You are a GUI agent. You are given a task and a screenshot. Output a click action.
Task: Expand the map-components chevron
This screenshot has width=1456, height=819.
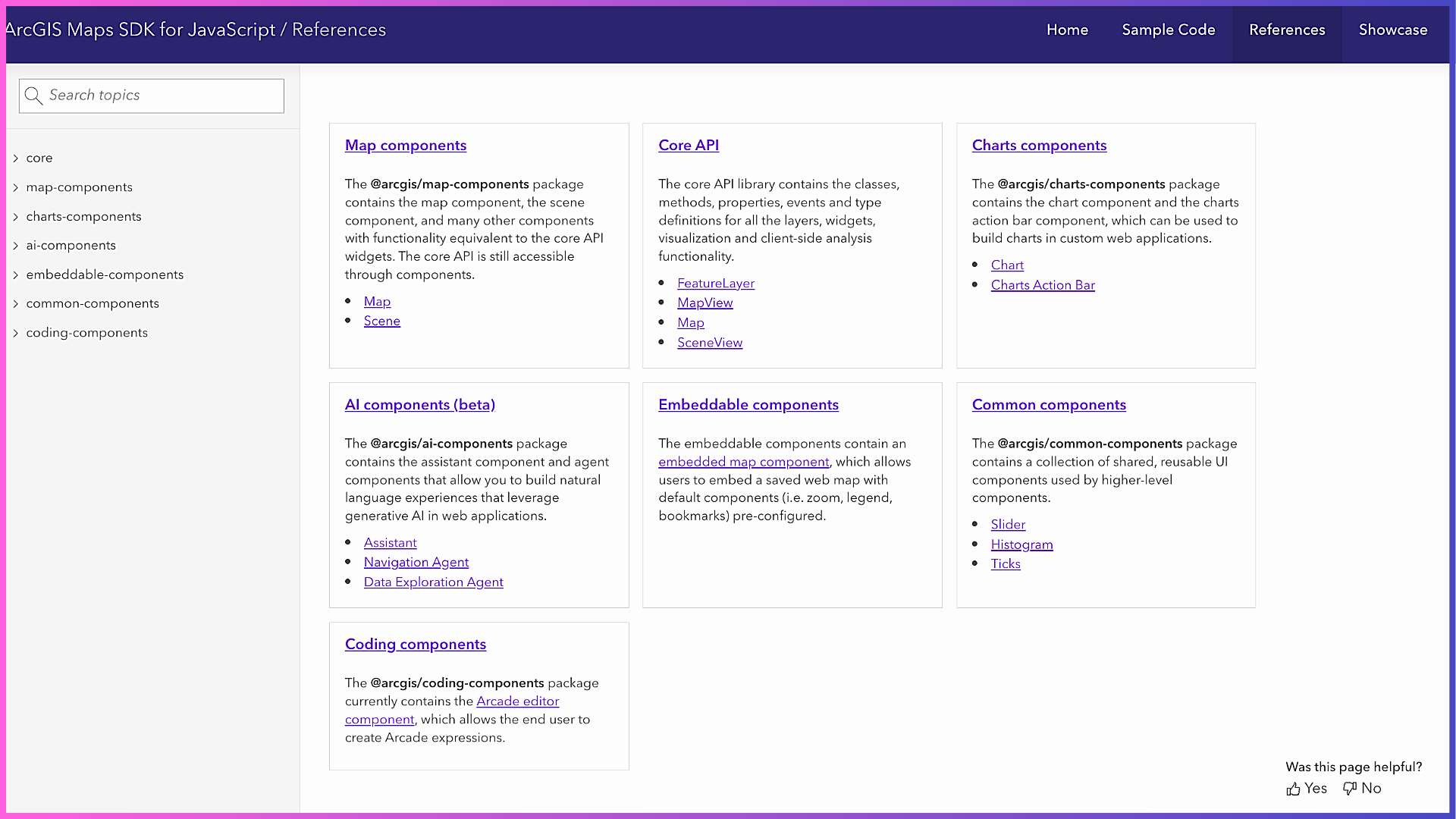coord(16,187)
